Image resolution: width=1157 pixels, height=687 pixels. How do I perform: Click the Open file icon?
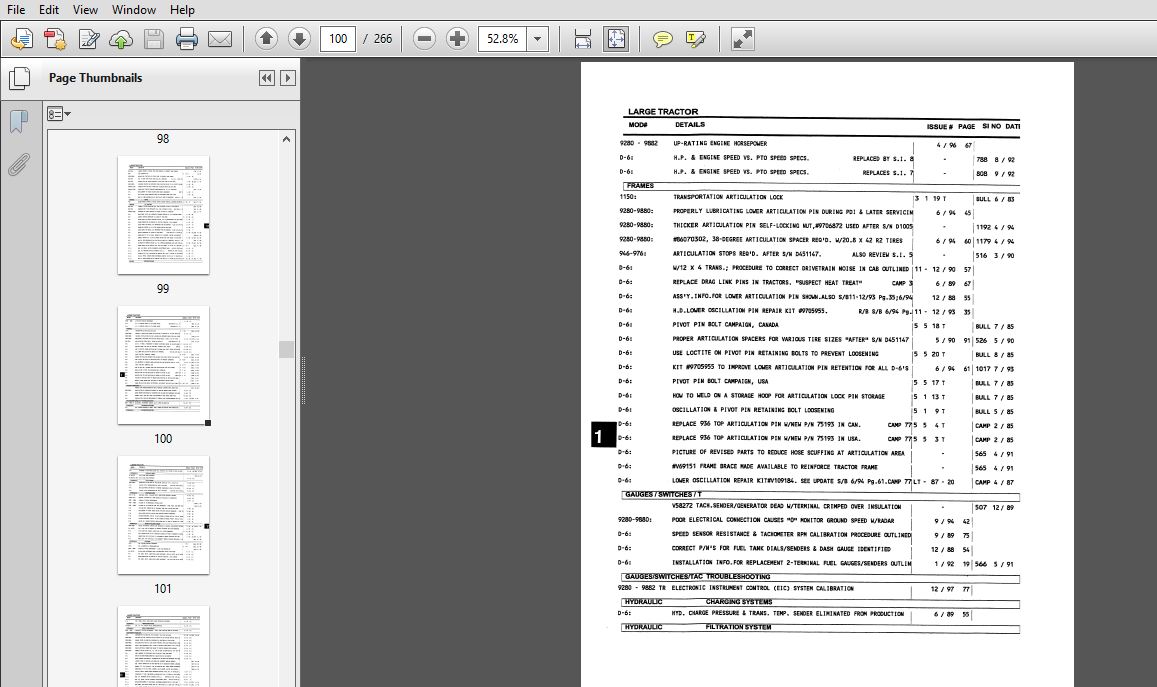(x=21, y=39)
